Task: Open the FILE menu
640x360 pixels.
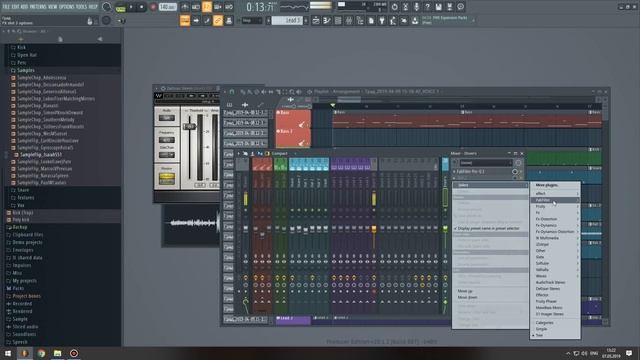Action: click(6, 7)
